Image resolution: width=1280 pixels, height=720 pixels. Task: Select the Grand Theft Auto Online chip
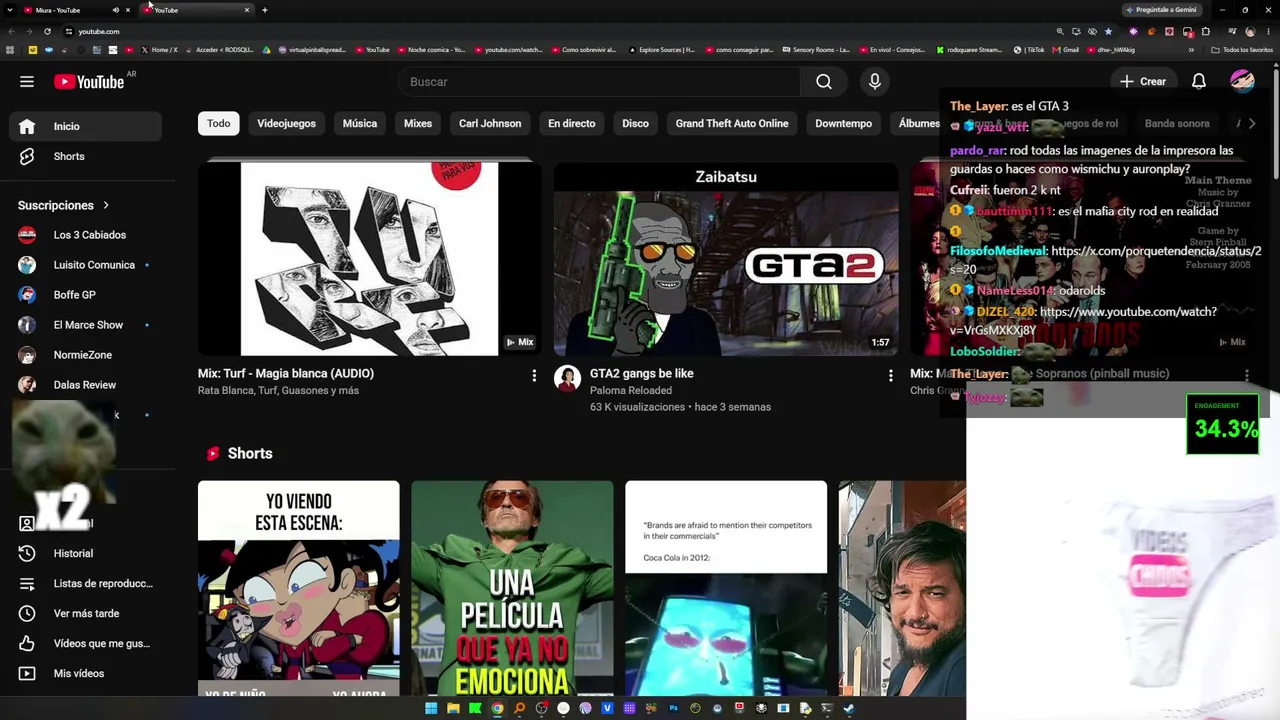pyautogui.click(x=732, y=123)
